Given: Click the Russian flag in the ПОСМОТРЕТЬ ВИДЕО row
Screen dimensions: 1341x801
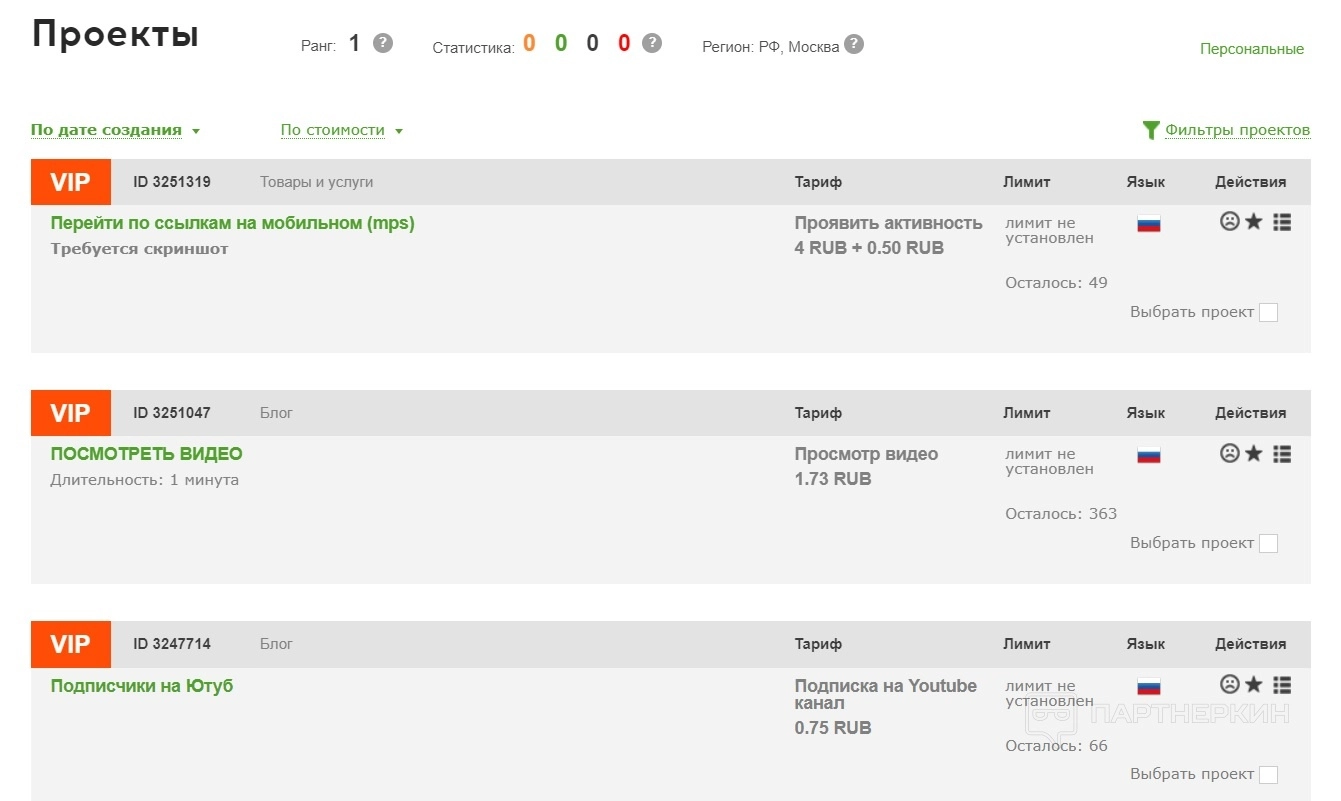Looking at the screenshot, I should [x=1148, y=455].
